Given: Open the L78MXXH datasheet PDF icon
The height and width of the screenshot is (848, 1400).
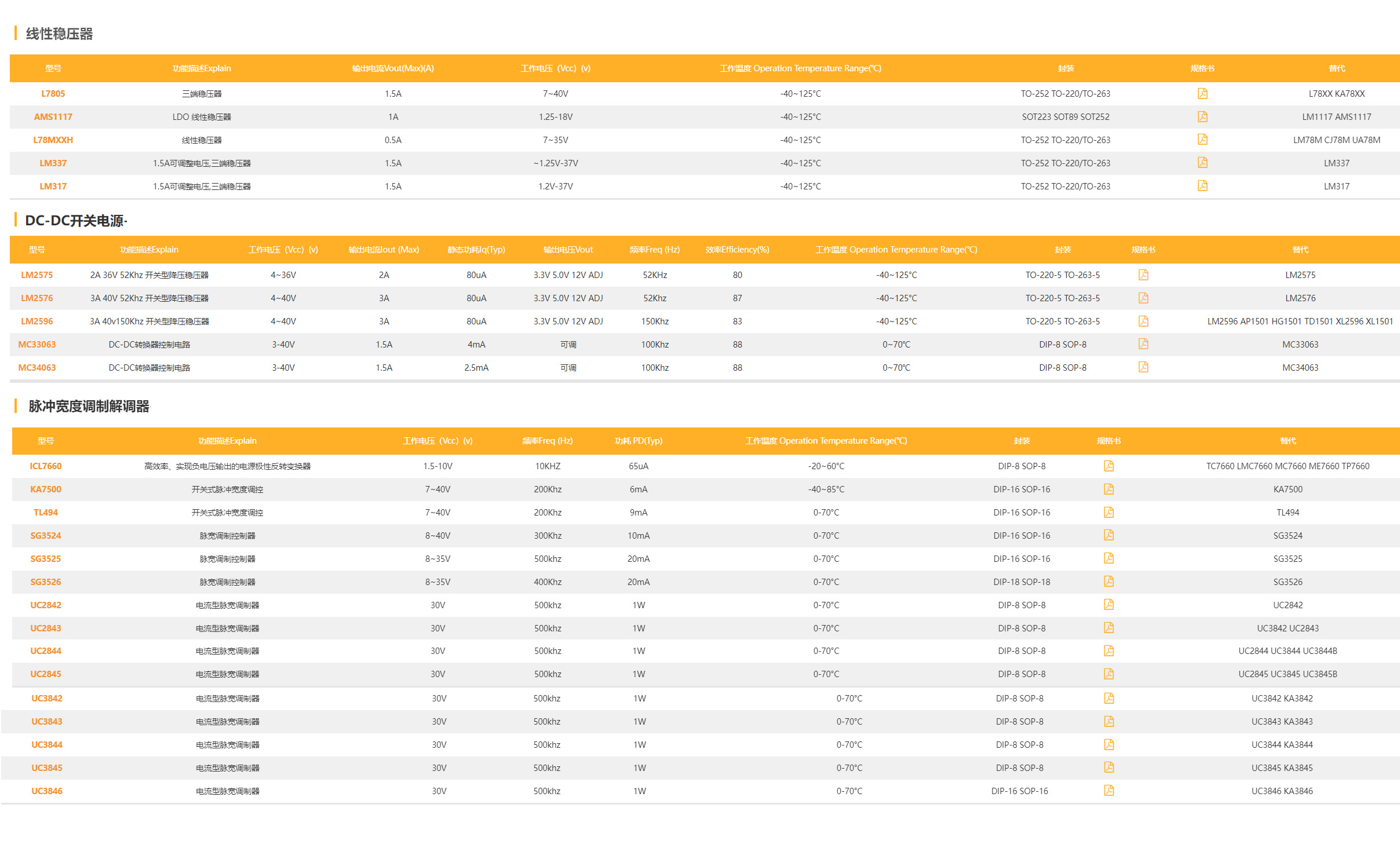Looking at the screenshot, I should point(1202,140).
